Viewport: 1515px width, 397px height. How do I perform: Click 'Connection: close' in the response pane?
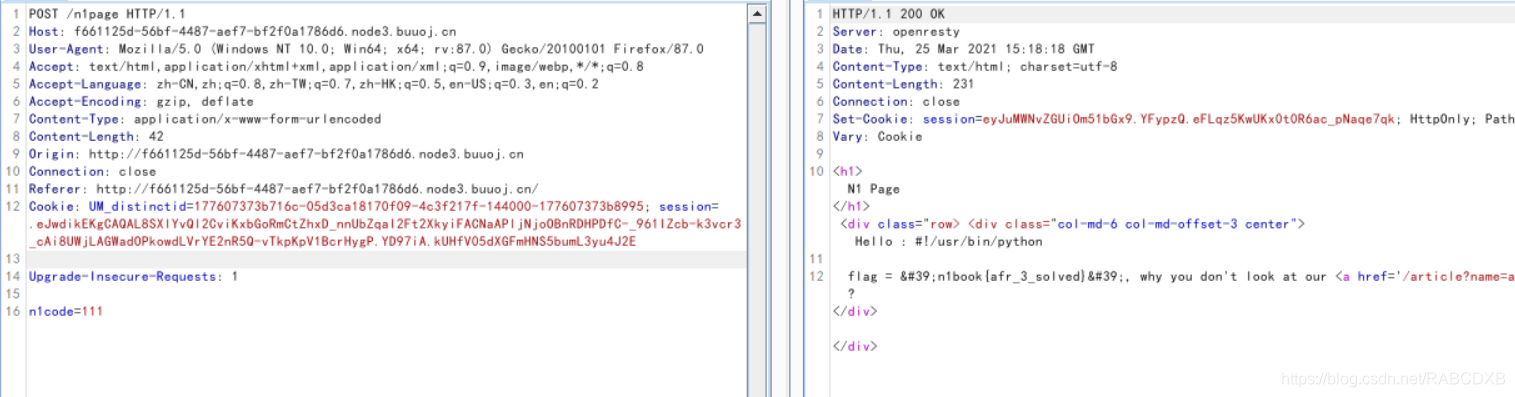pyautogui.click(x=896, y=101)
